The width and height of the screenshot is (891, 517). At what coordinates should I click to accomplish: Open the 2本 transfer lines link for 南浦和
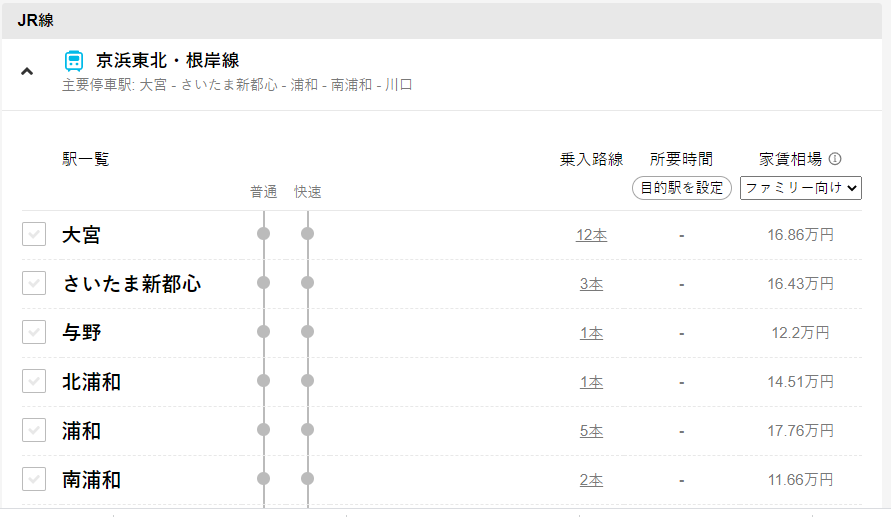[x=592, y=480]
